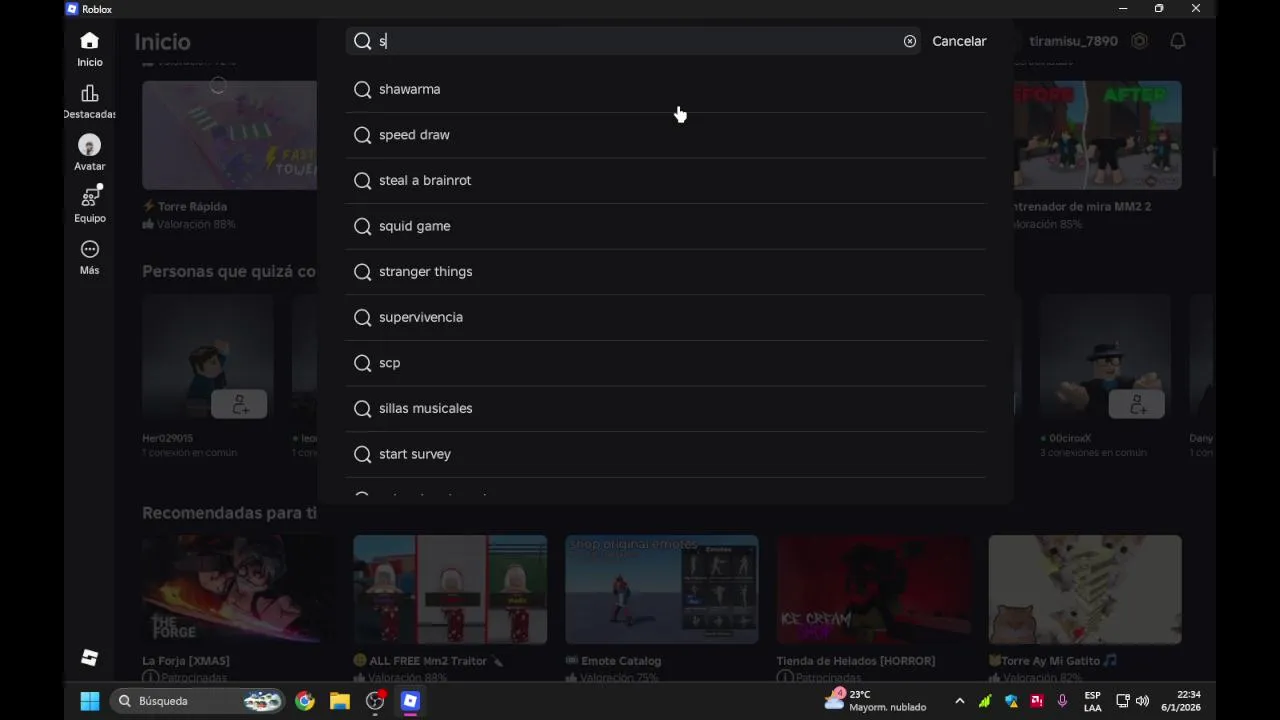The height and width of the screenshot is (720, 1280).
Task: Open the Equipo sidebar icon
Action: pyautogui.click(x=90, y=196)
